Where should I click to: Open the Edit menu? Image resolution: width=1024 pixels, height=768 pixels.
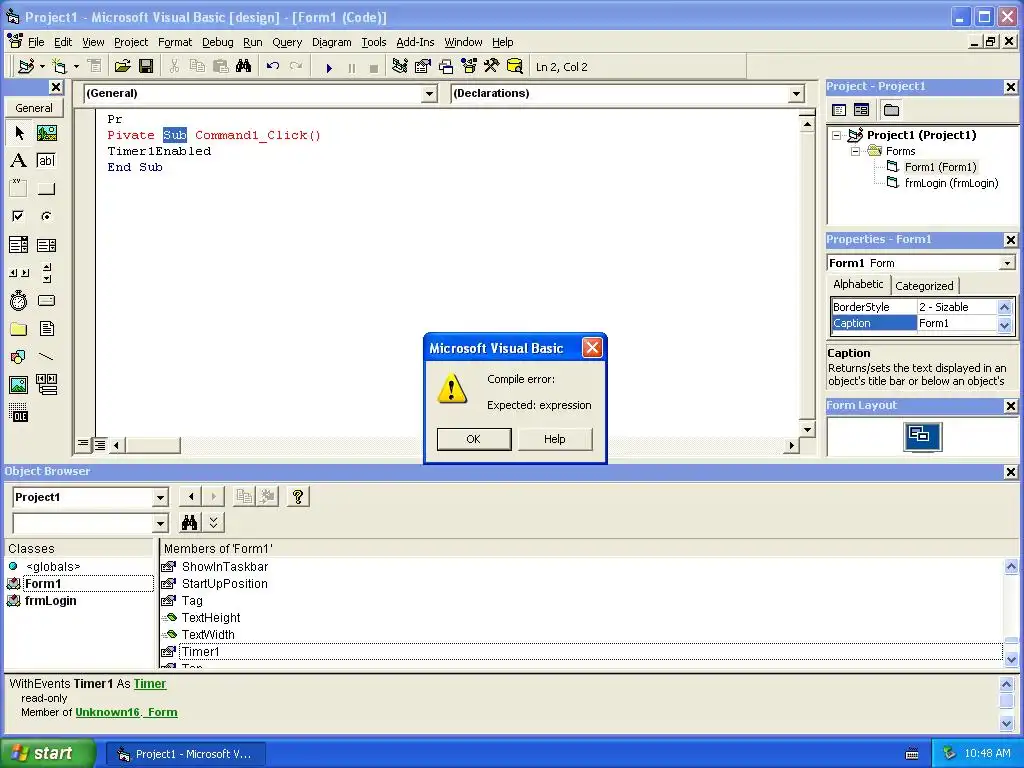point(63,42)
